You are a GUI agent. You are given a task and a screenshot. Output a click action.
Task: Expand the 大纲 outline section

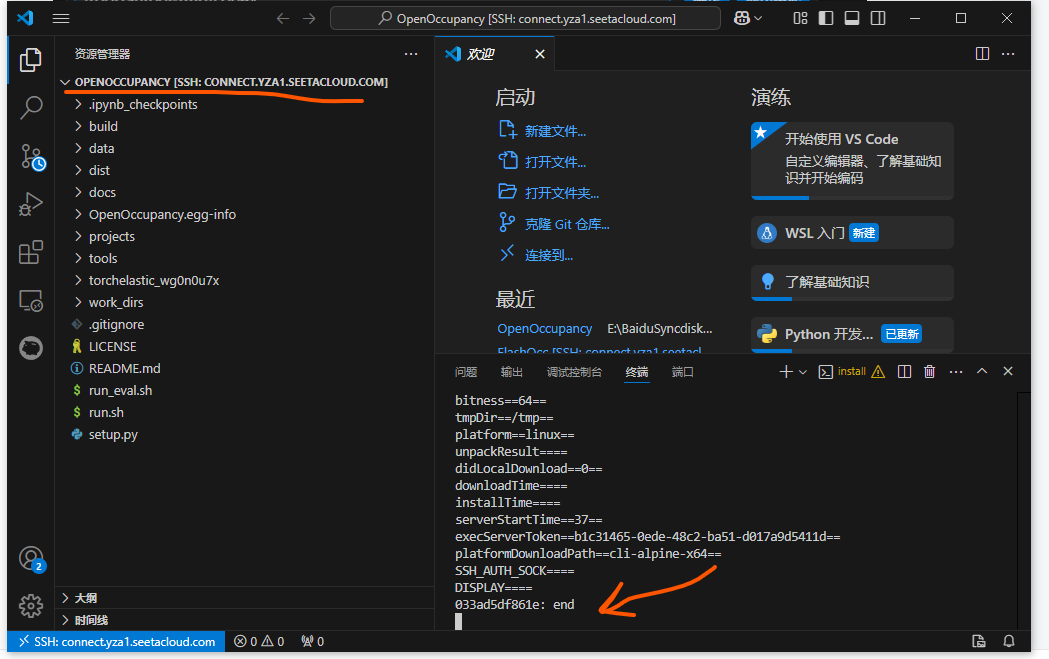pyautogui.click(x=86, y=598)
